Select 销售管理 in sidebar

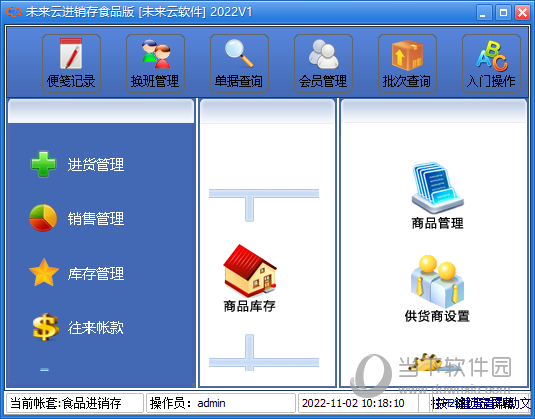(96, 219)
